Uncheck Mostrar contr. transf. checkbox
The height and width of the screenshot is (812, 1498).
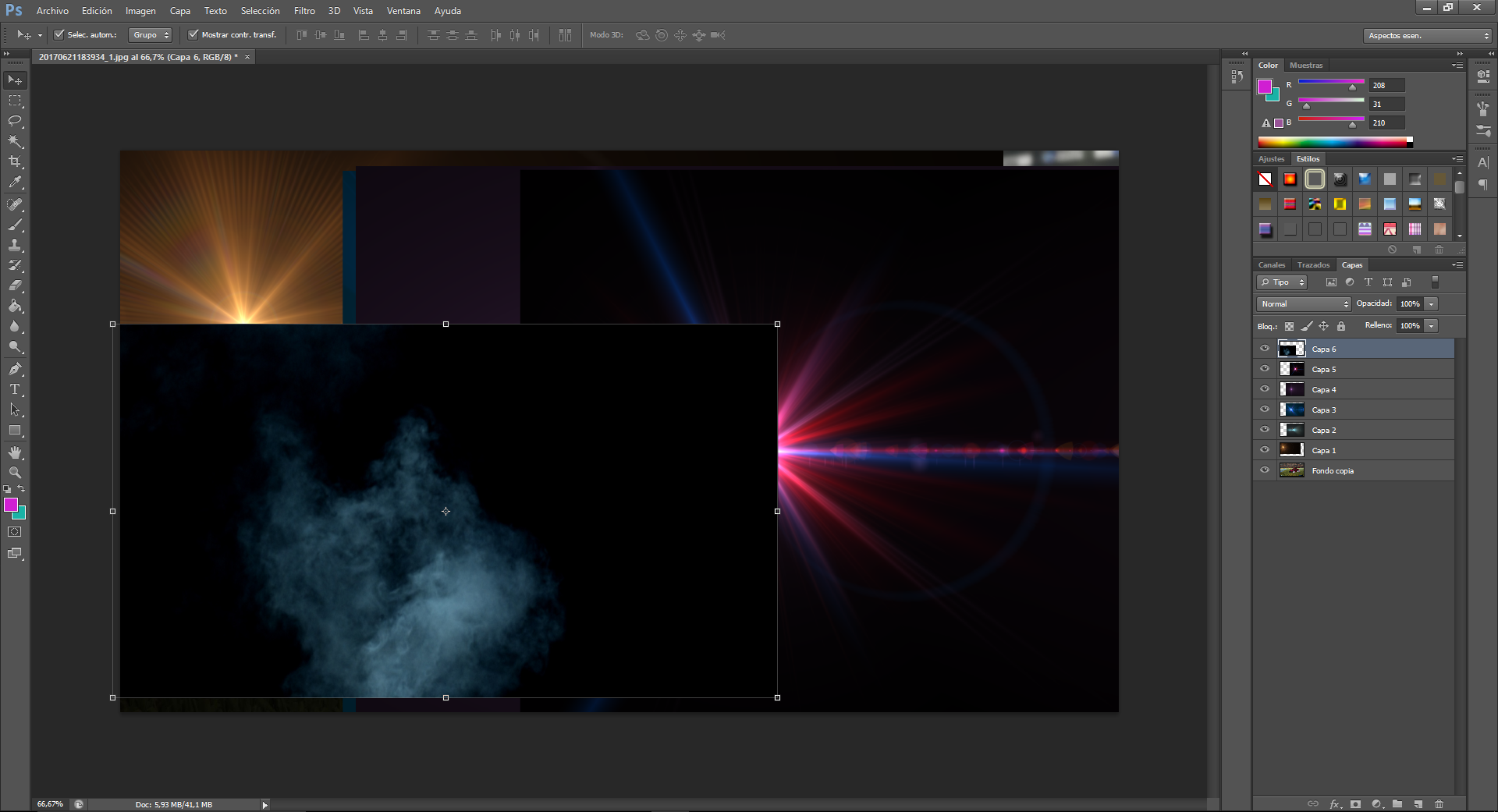[193, 34]
